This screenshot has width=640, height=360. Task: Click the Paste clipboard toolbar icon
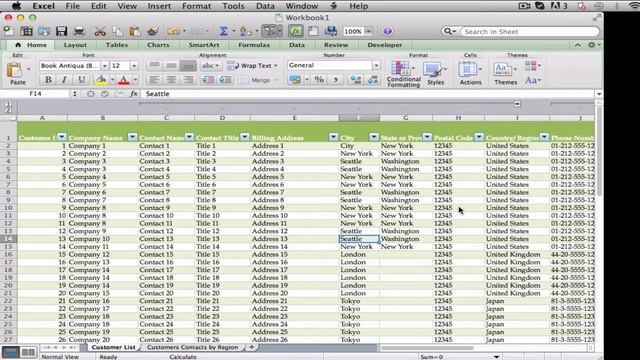135,31
